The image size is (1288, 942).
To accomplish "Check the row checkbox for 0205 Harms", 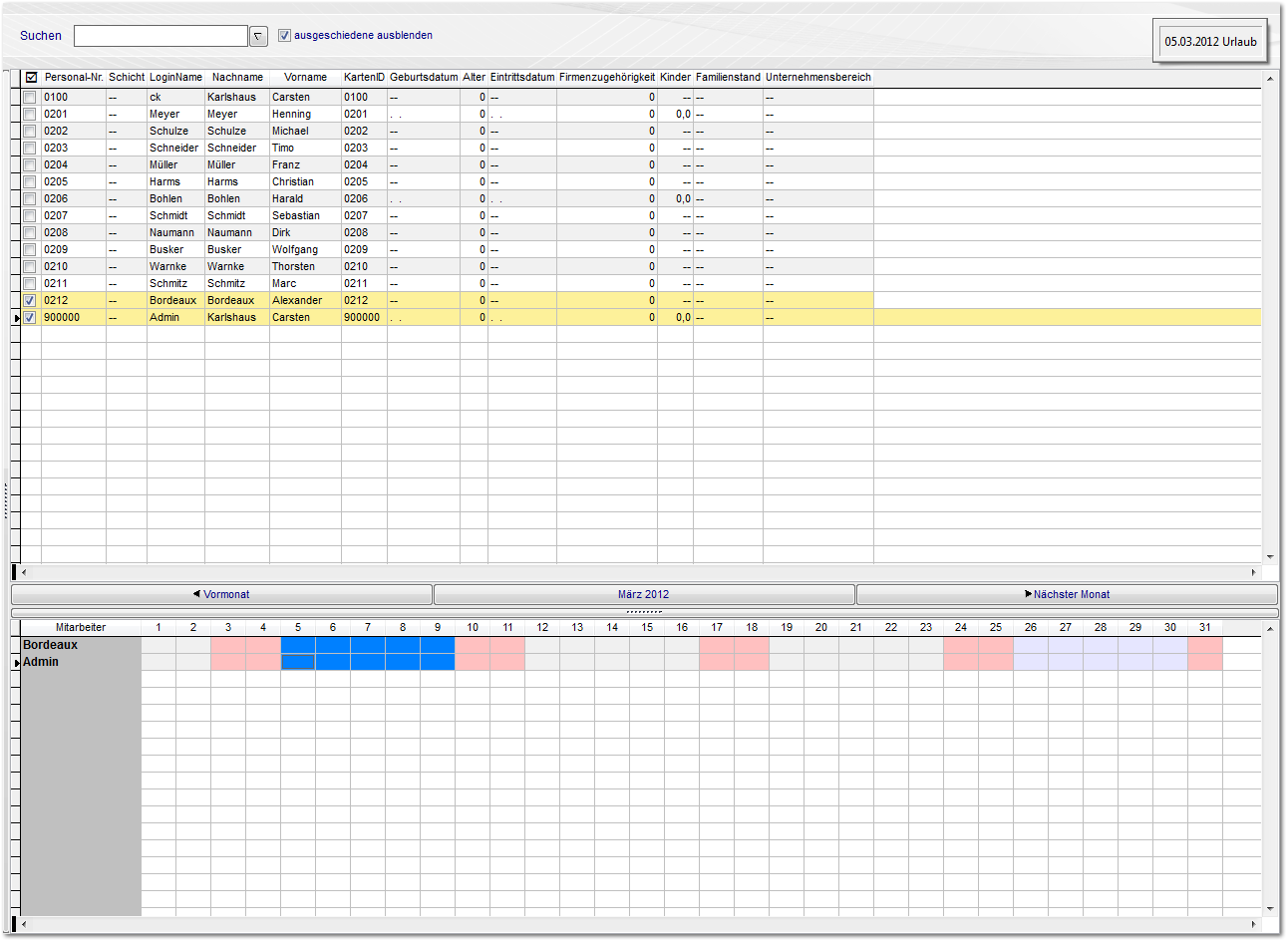I will (30, 181).
